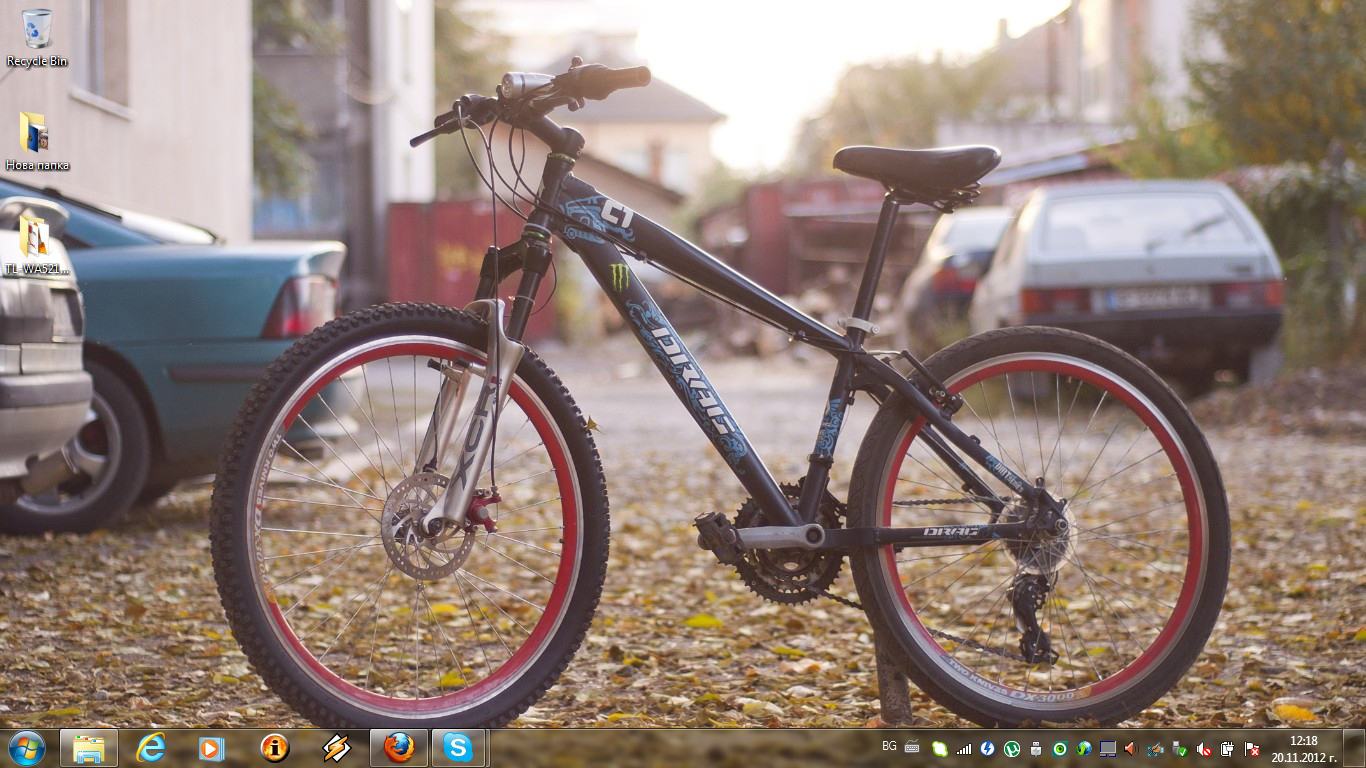Open the network connection pencil tray icon

point(1156,748)
